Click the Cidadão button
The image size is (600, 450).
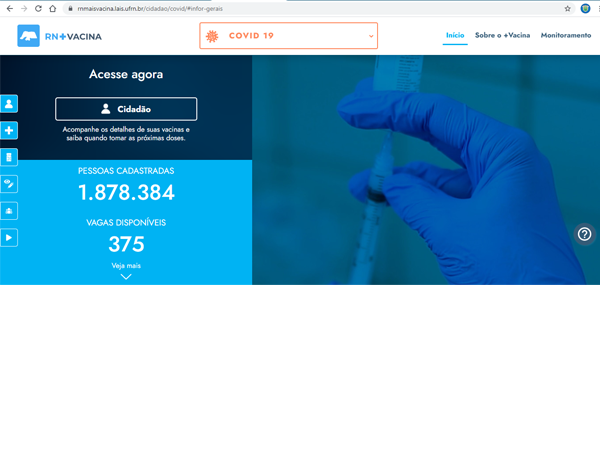[x=126, y=109]
